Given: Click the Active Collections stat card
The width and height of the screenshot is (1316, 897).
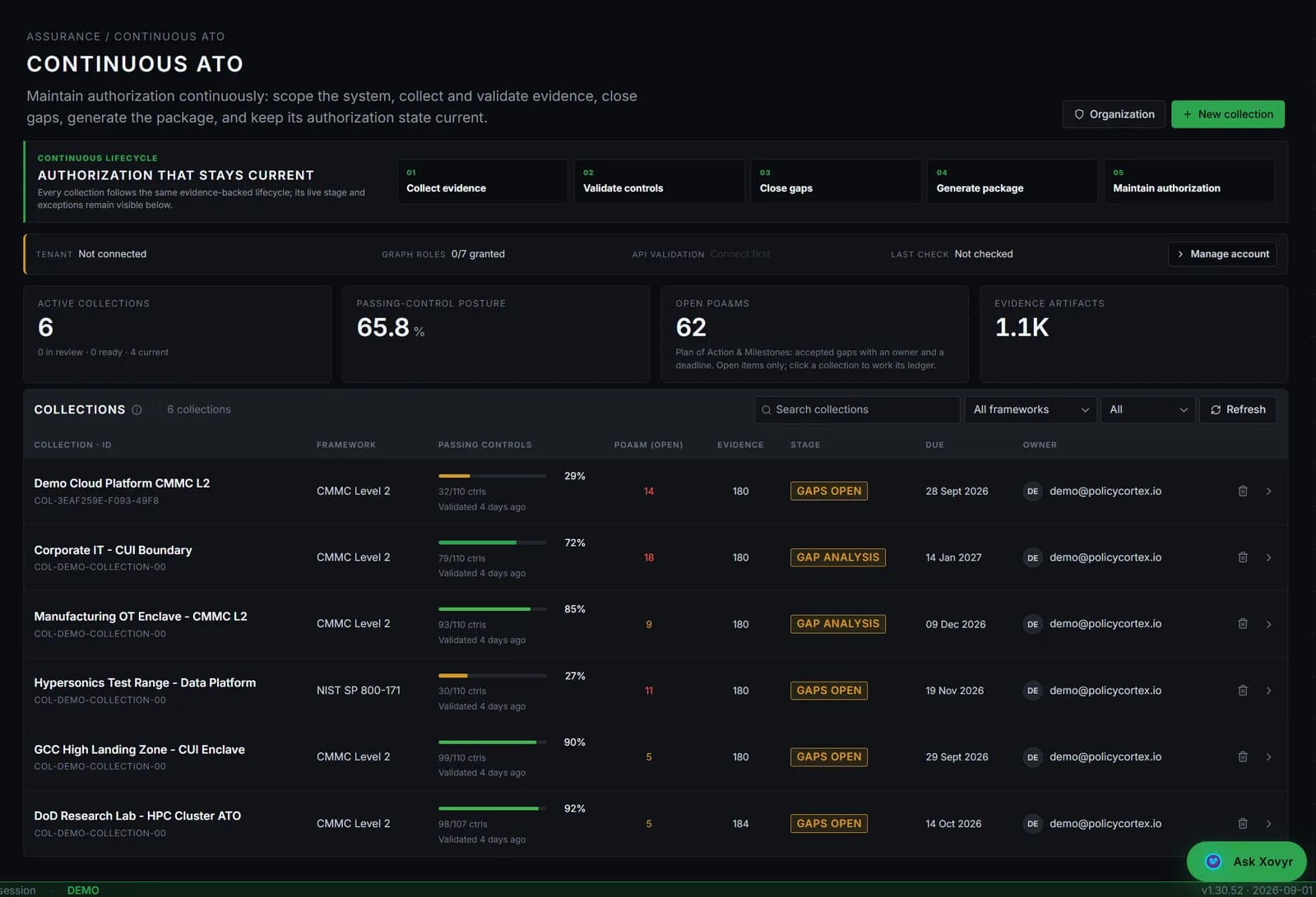Looking at the screenshot, I should [178, 334].
